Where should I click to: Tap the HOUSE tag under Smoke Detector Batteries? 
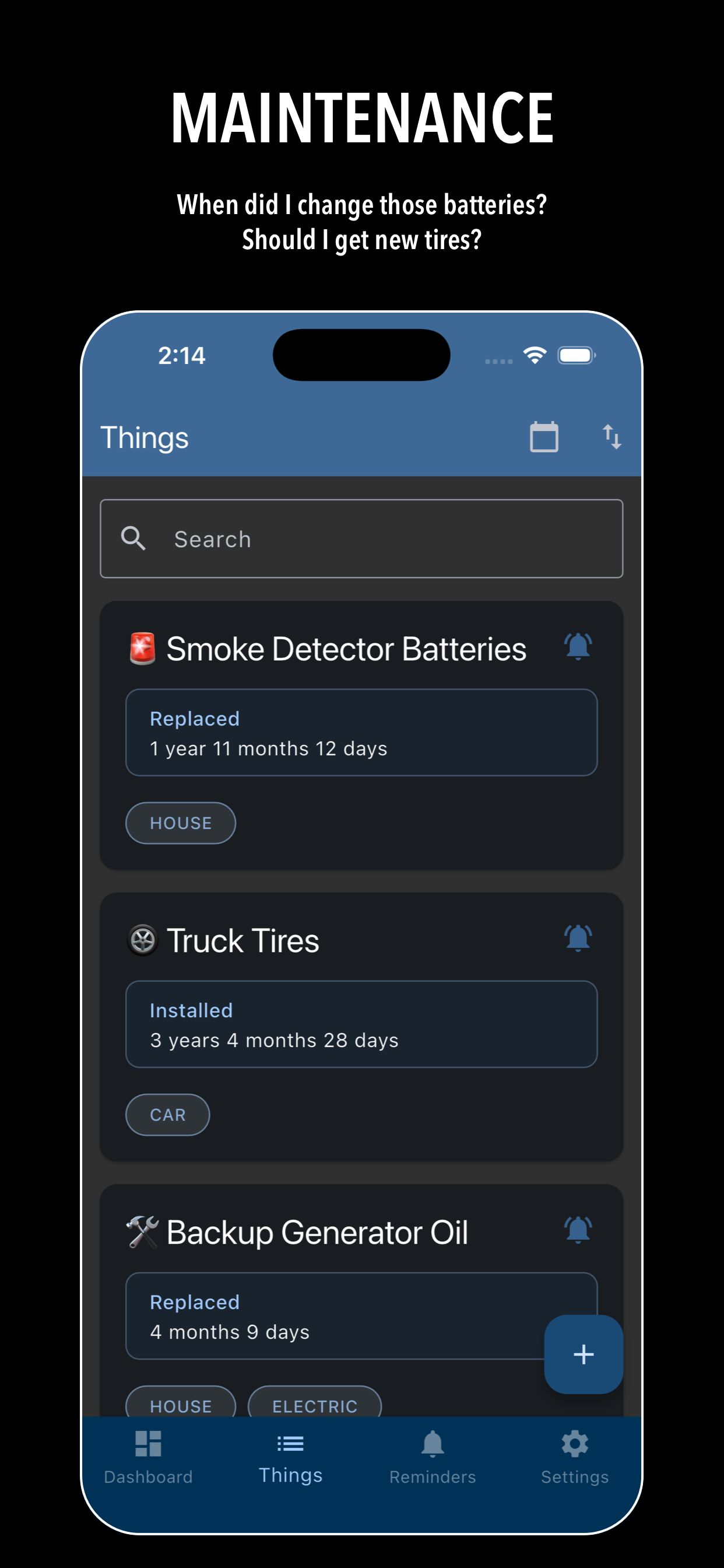click(x=181, y=823)
